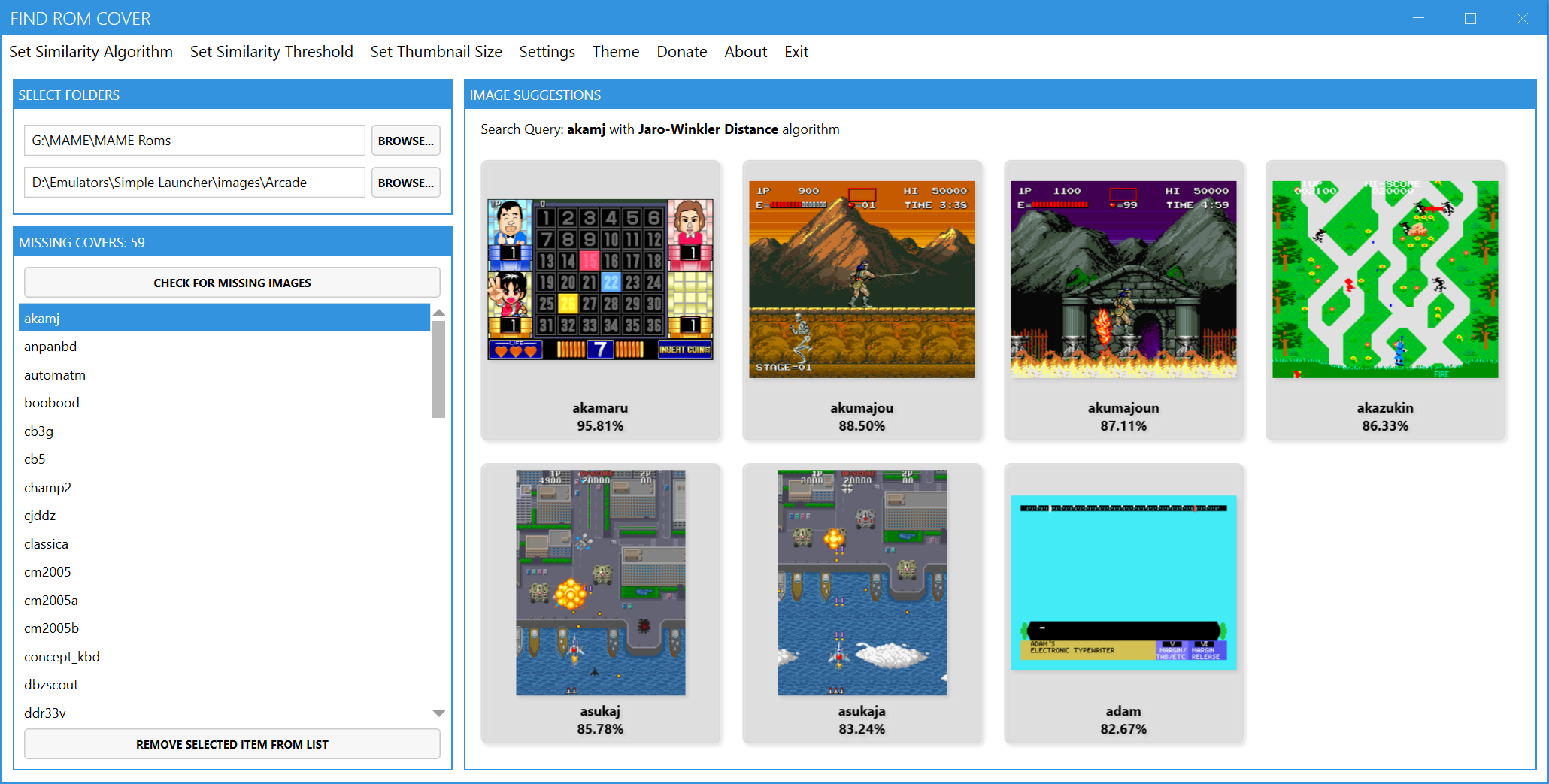Focus the Simple Launcher images path field

click(195, 183)
